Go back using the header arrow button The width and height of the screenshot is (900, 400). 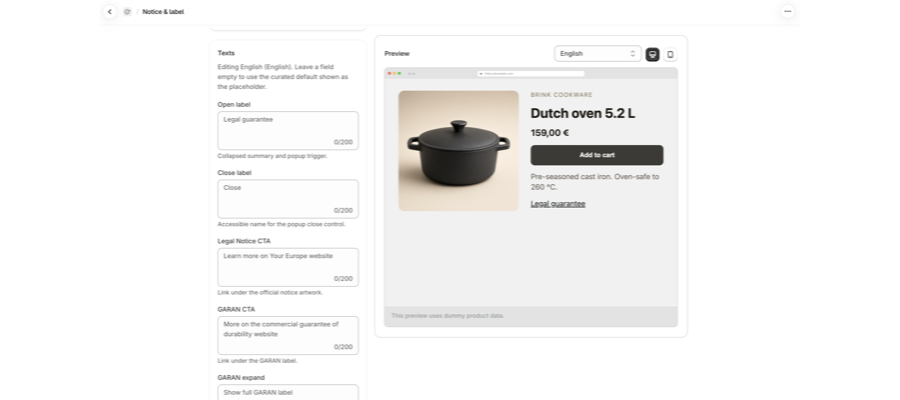click(110, 11)
